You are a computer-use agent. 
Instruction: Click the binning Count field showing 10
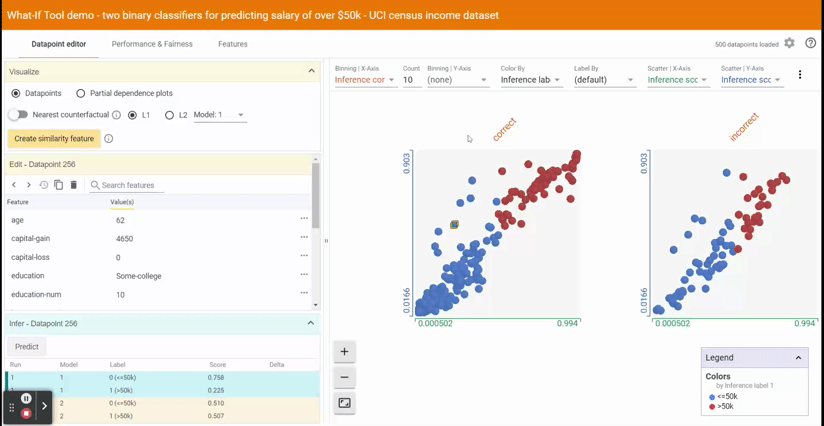click(x=412, y=80)
